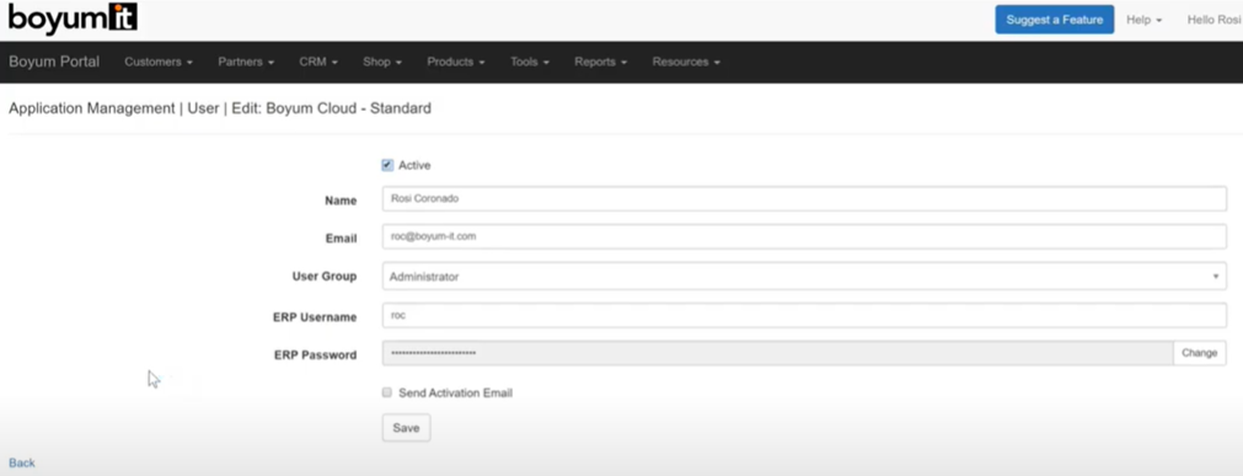Open the Tools menu
Image resolution: width=1243 pixels, height=476 pixels.
point(530,62)
